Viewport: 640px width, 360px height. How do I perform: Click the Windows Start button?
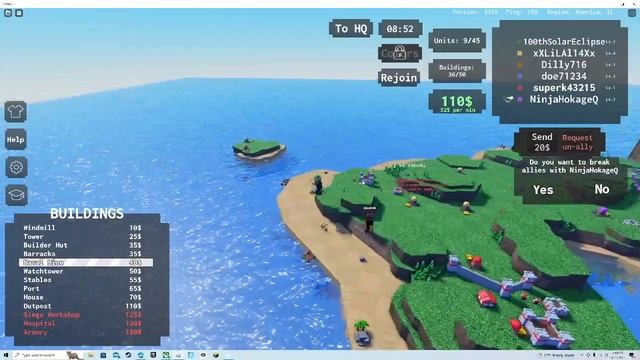[x=6, y=355]
